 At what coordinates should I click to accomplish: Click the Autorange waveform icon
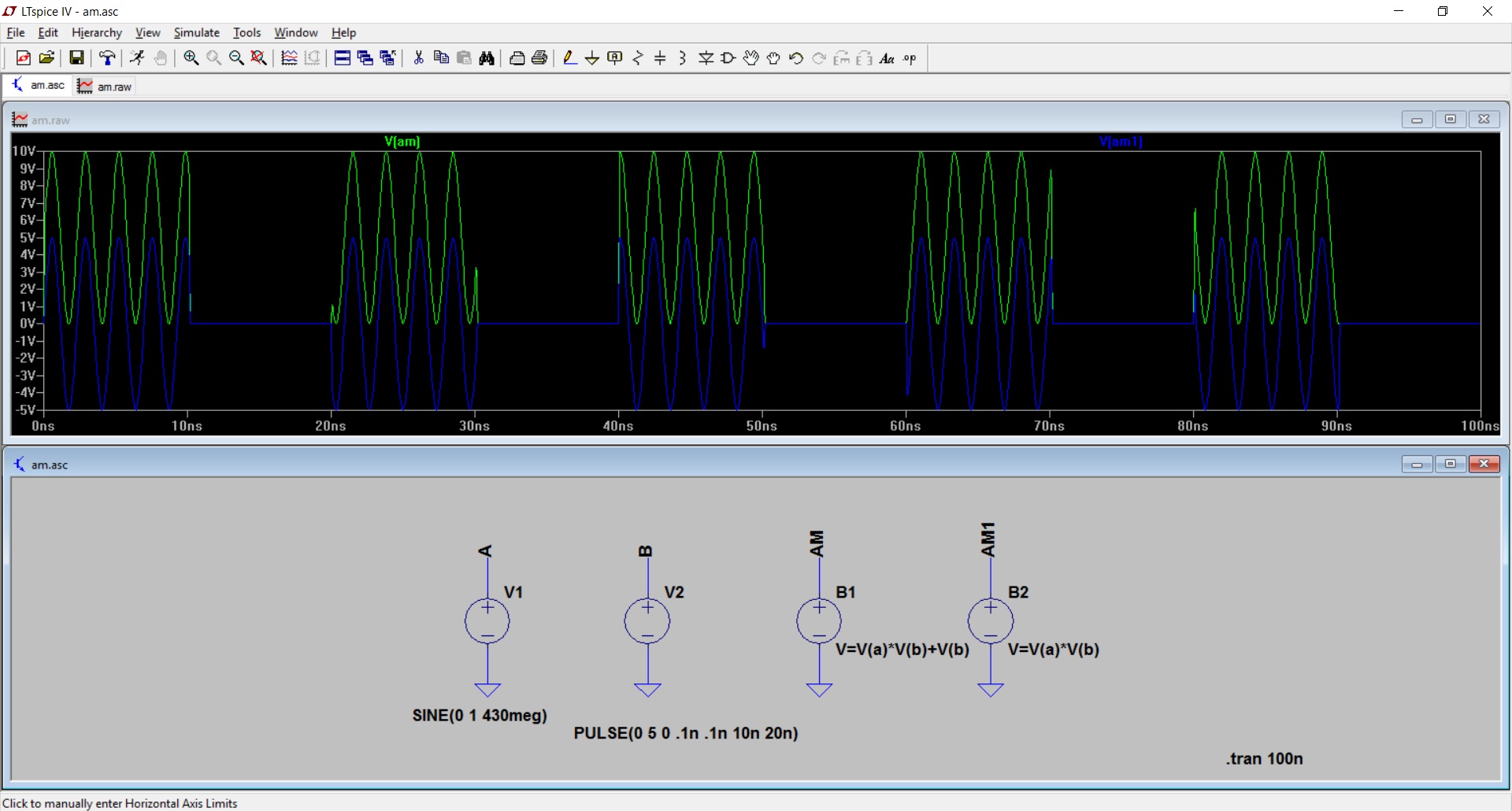tap(289, 58)
